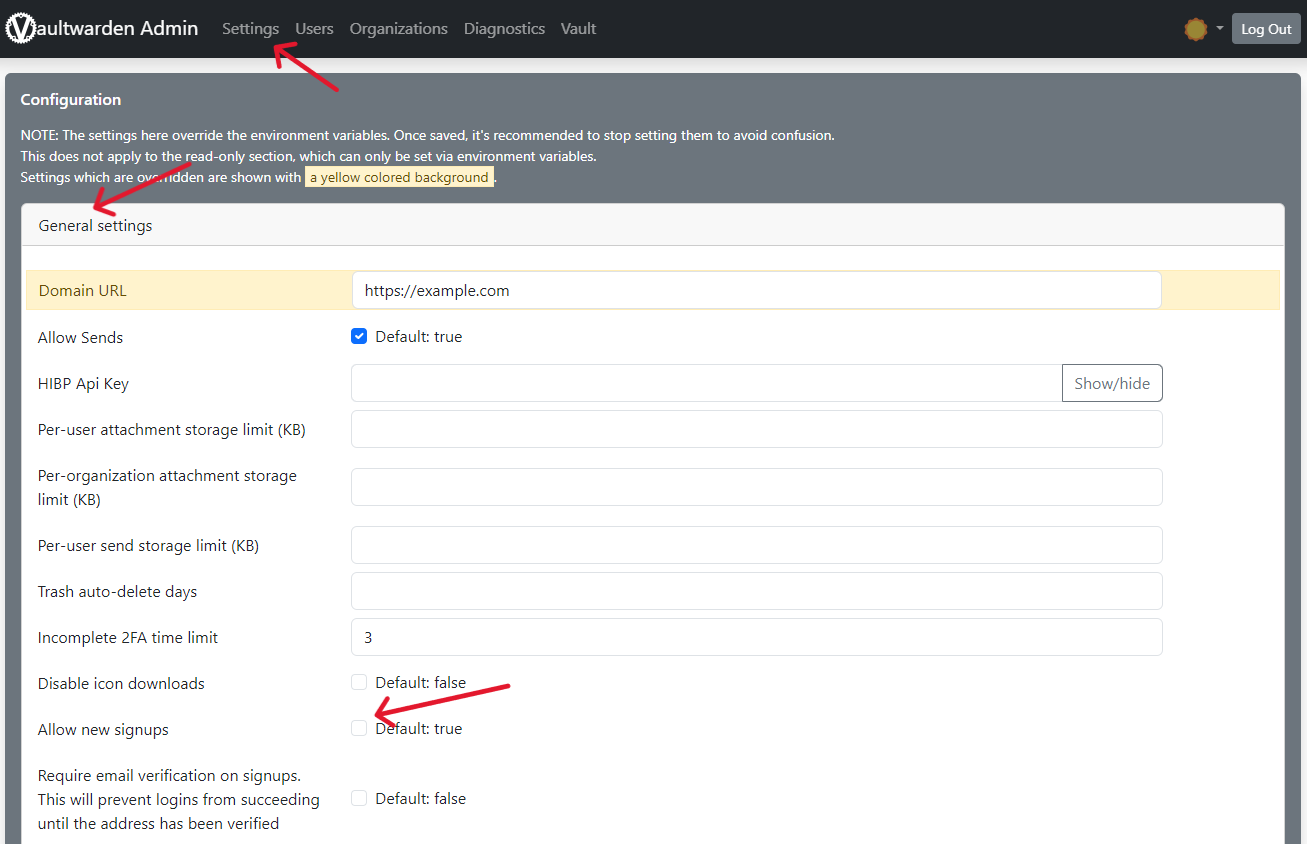Click the Allow Sends label

point(81,338)
